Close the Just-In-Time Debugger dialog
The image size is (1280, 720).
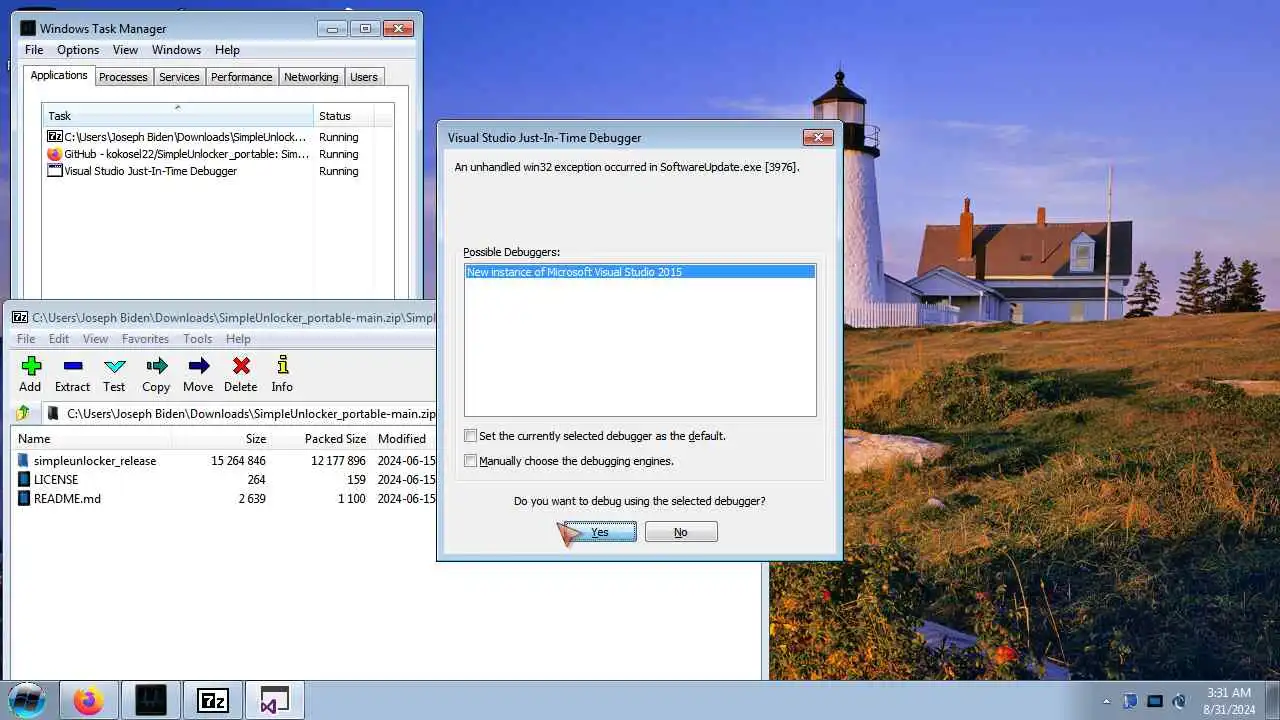click(x=818, y=138)
